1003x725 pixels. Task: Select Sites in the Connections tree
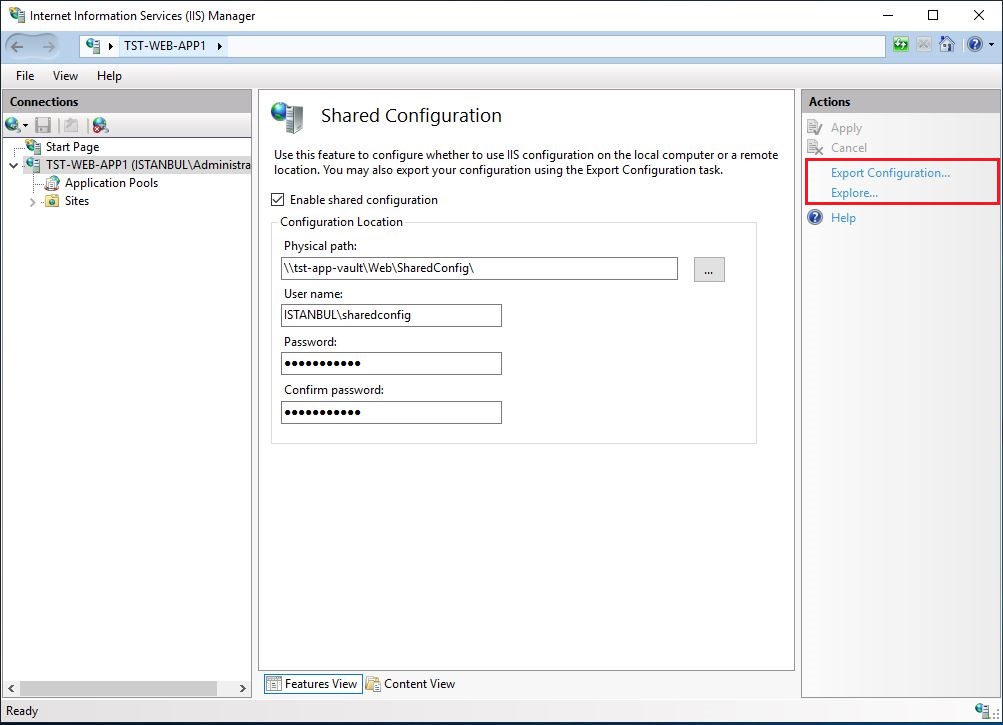[x=77, y=200]
